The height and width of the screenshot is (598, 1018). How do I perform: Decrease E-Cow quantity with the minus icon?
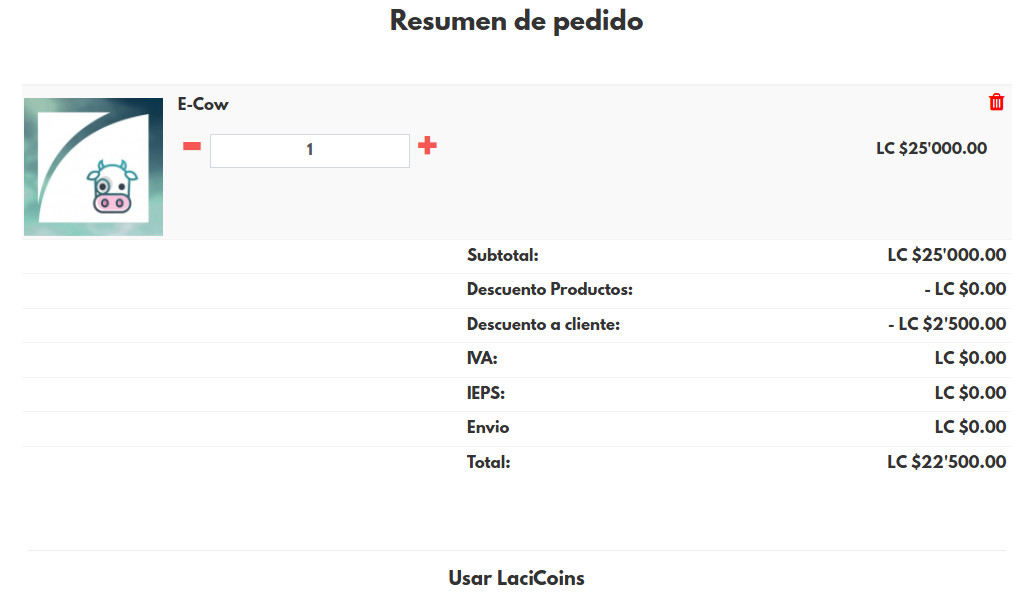192,146
